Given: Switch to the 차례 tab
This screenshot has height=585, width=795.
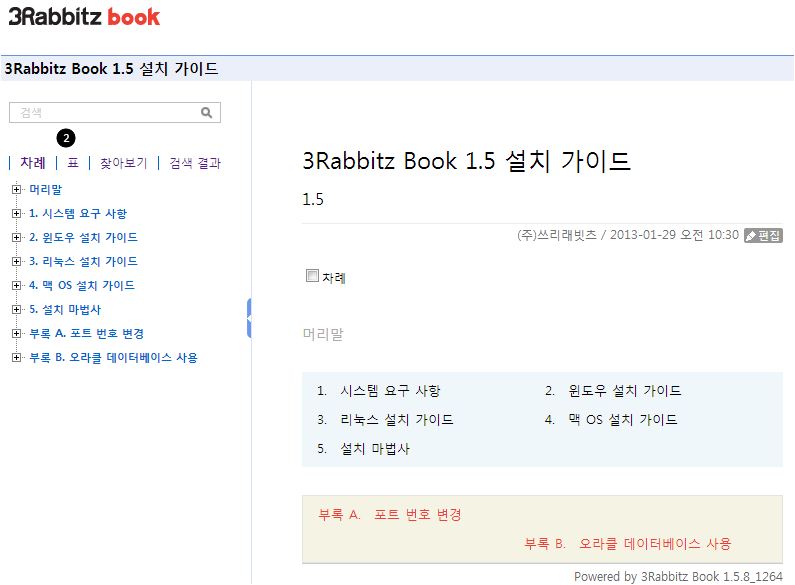Looking at the screenshot, I should pos(33,163).
